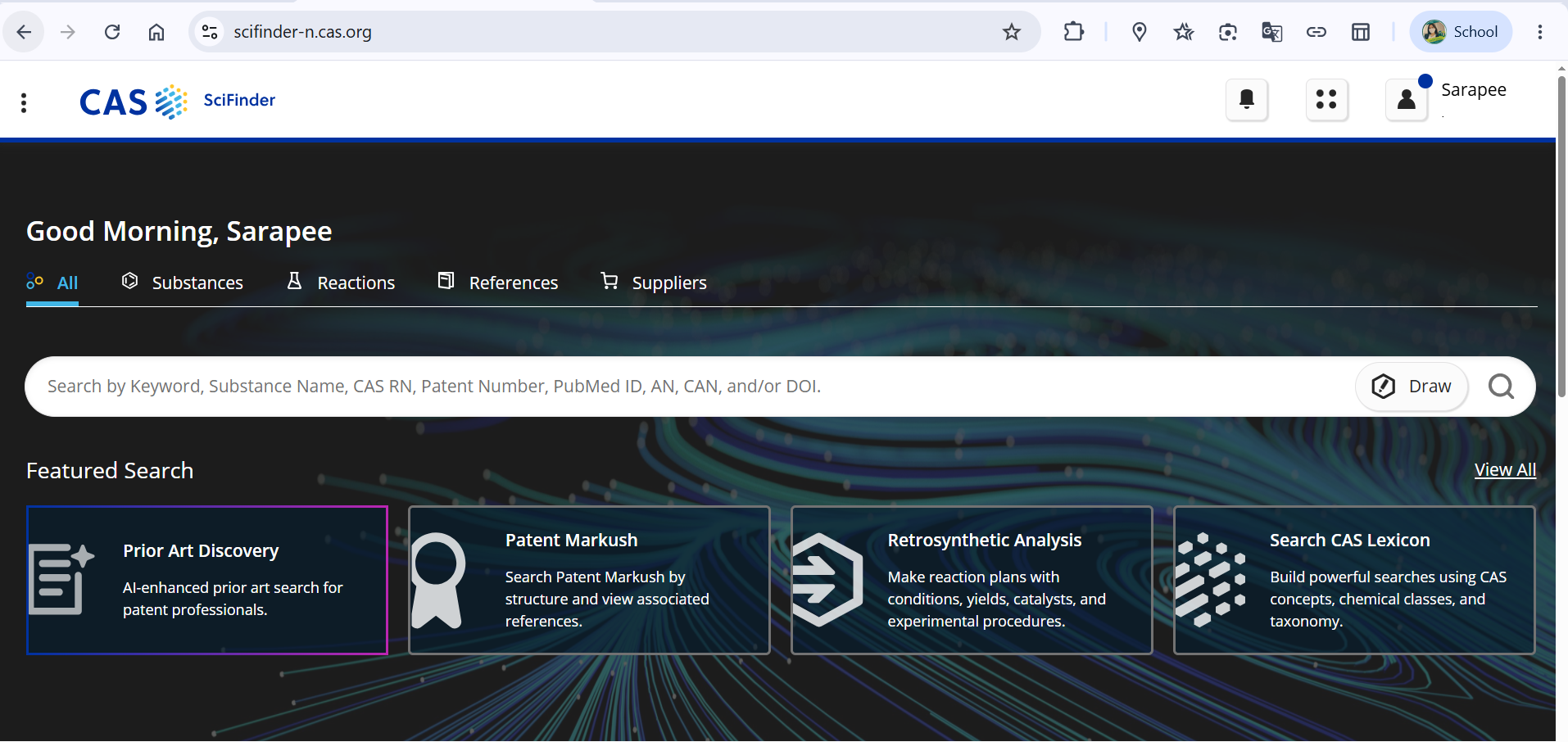Switch to the Suppliers tab

pos(653,283)
